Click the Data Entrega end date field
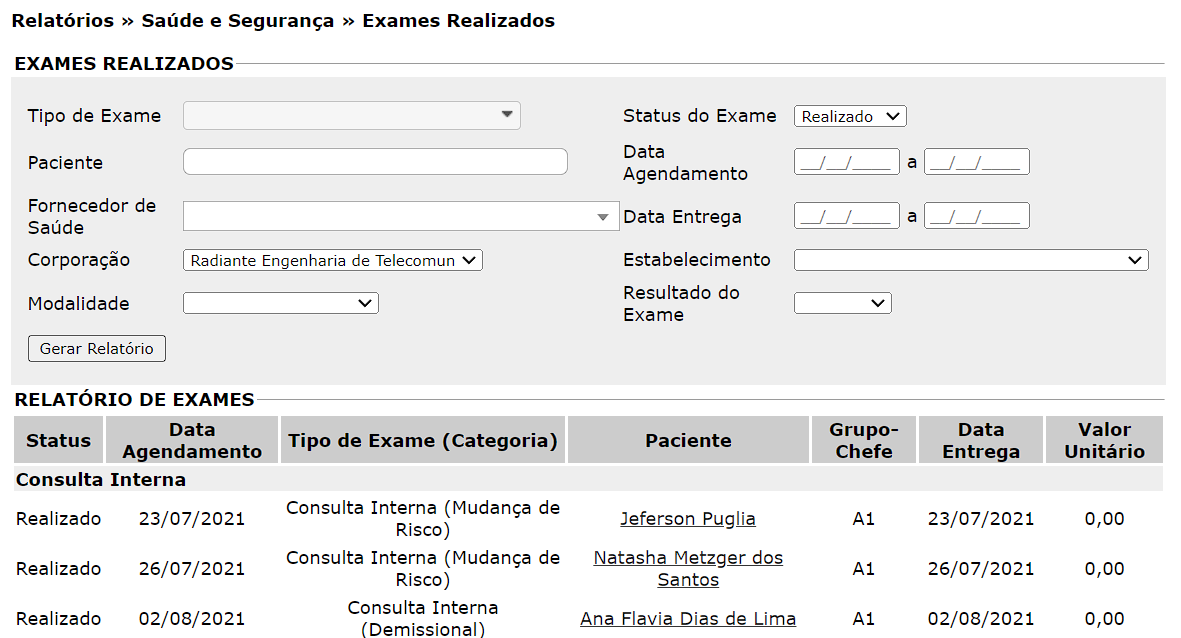The width and height of the screenshot is (1181, 638). 976,216
